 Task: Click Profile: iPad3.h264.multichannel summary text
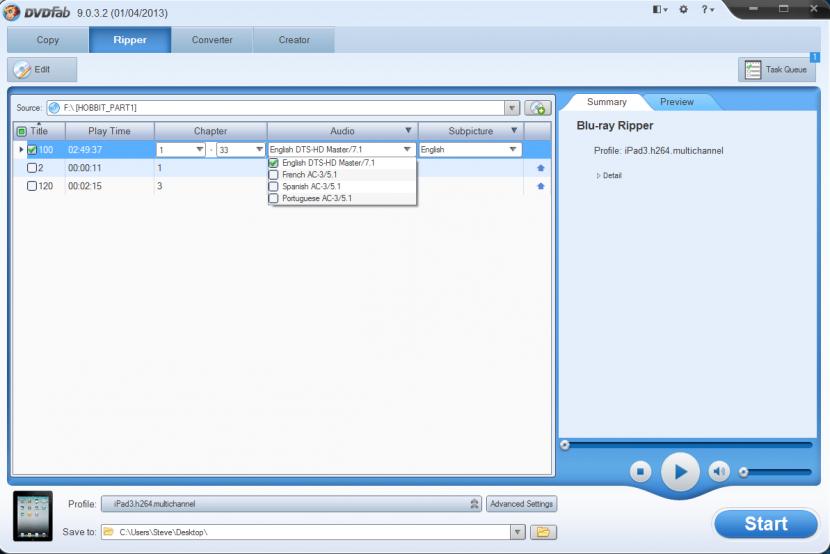click(x=658, y=151)
